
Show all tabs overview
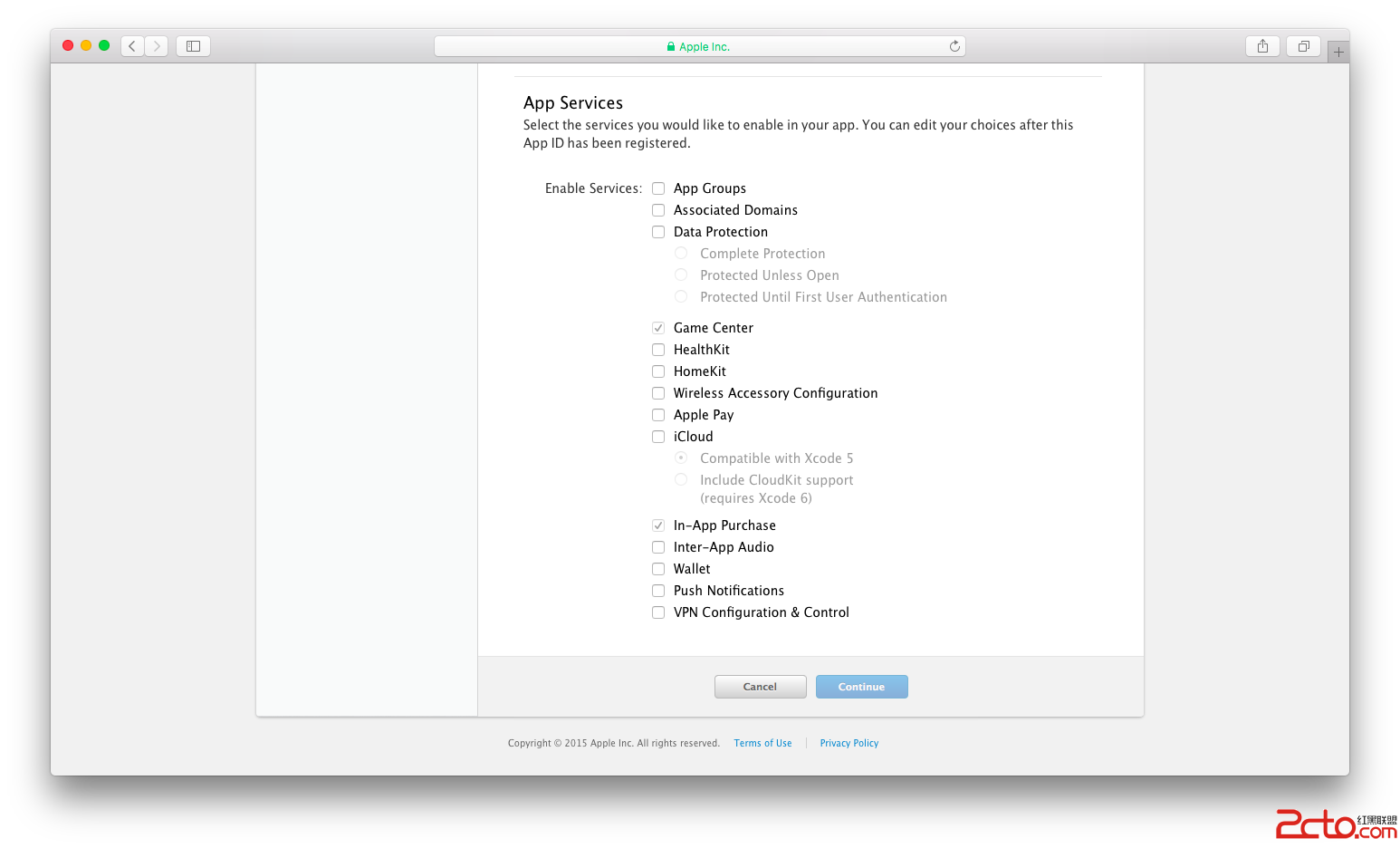click(x=1303, y=46)
